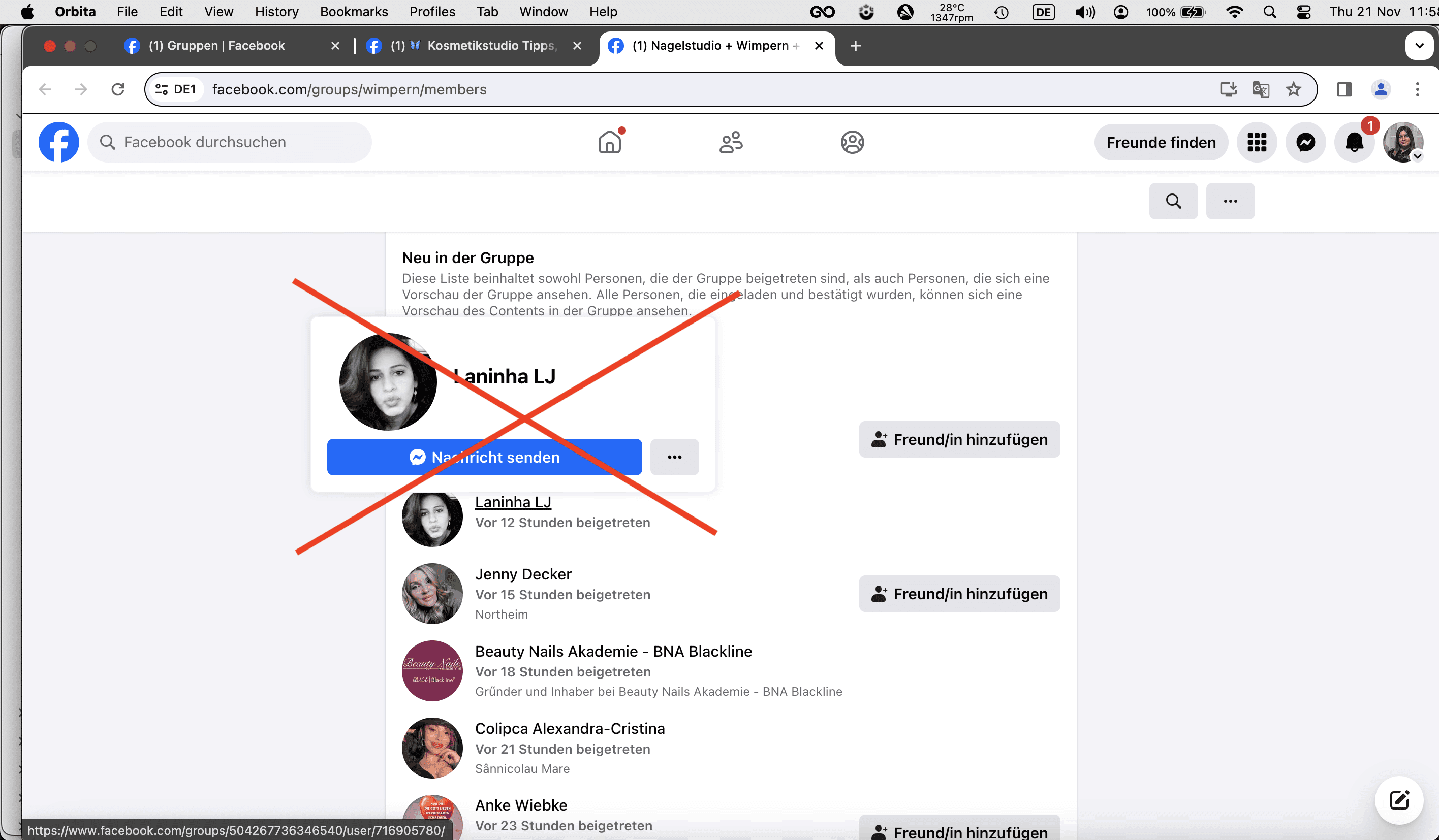Toggle the browser side panel
This screenshot has width=1439, height=840.
[x=1343, y=89]
